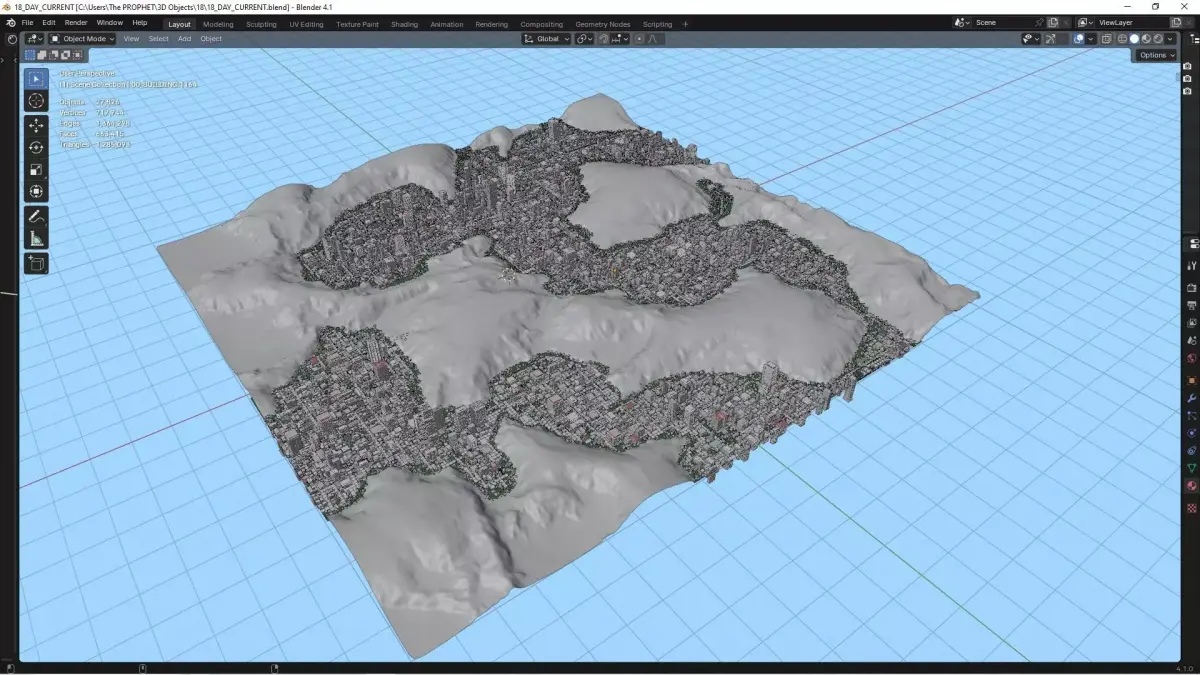The width and height of the screenshot is (1200, 675).
Task: Open the World properties tab
Action: pos(1192,358)
